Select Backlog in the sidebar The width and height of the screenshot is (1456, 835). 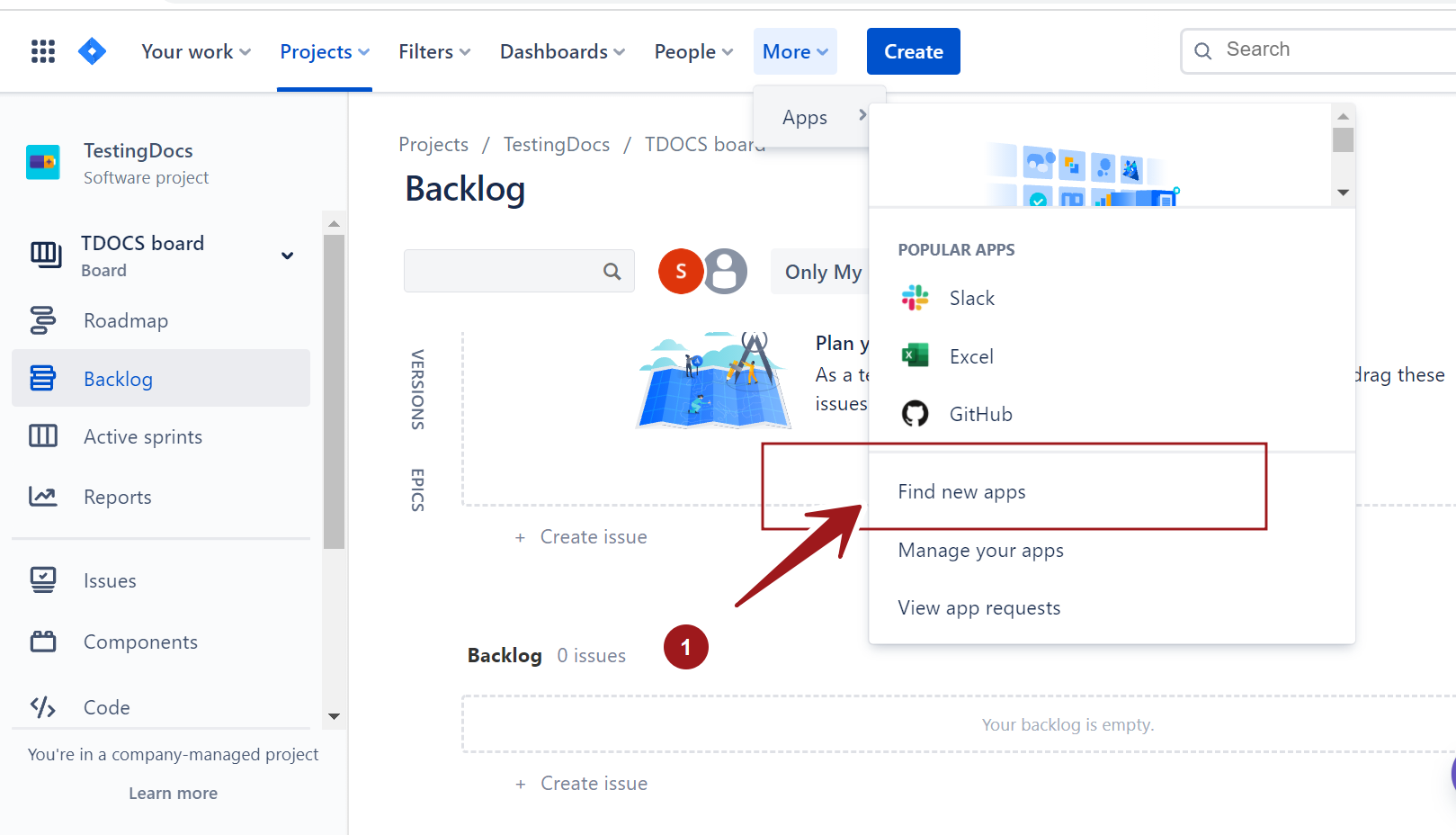[118, 379]
